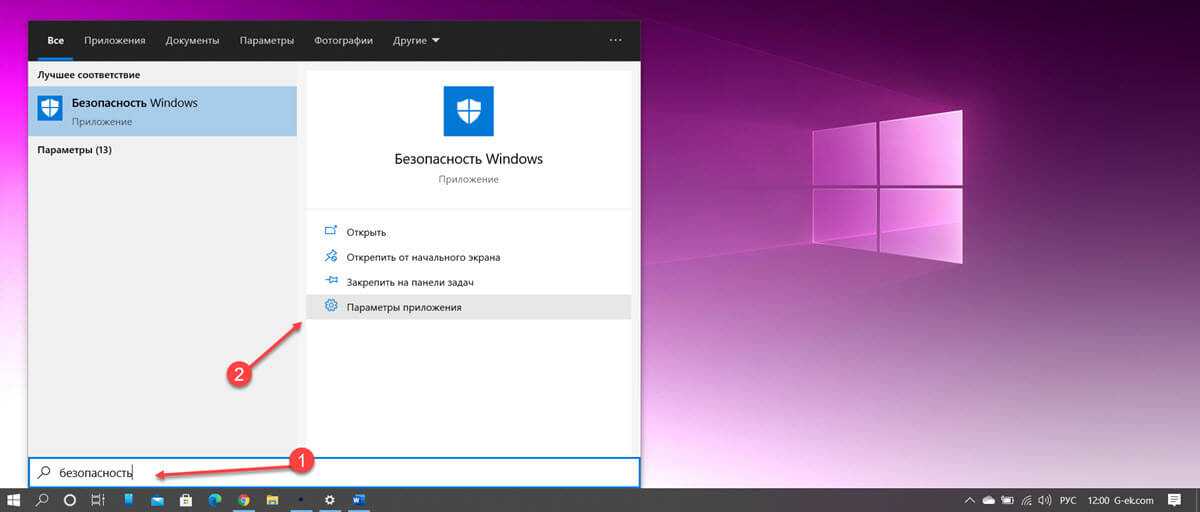Open the notification Action Center

[x=1174, y=500]
